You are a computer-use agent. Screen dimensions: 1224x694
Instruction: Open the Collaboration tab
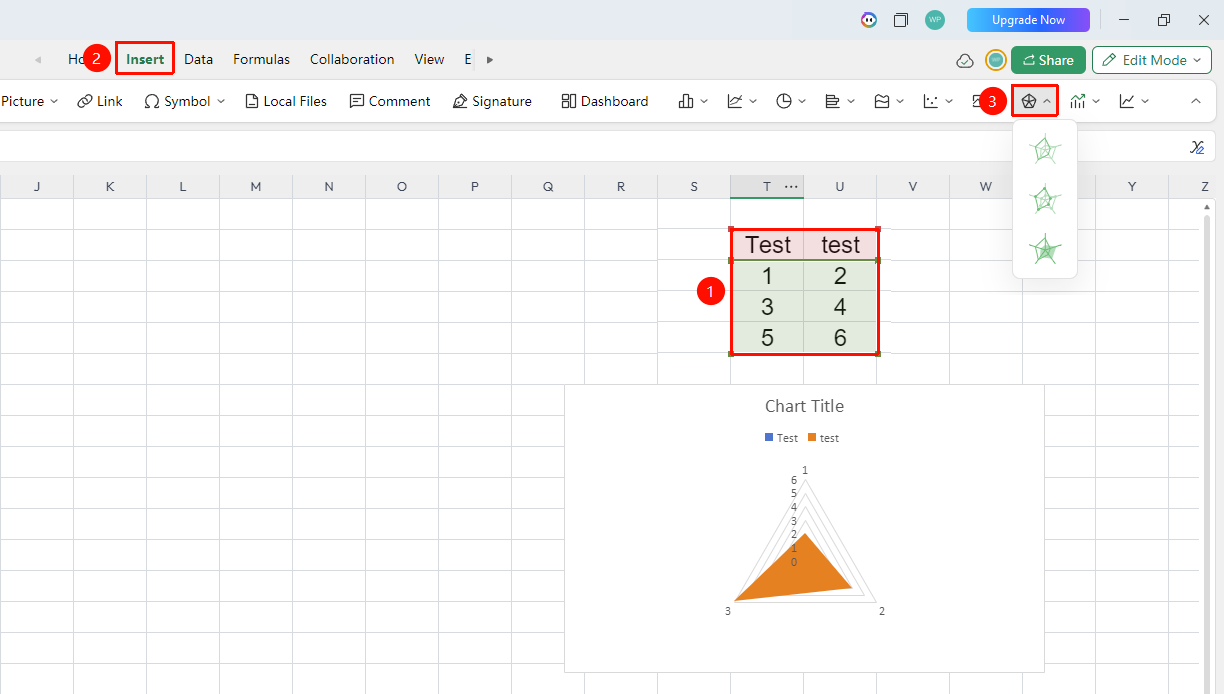352,59
